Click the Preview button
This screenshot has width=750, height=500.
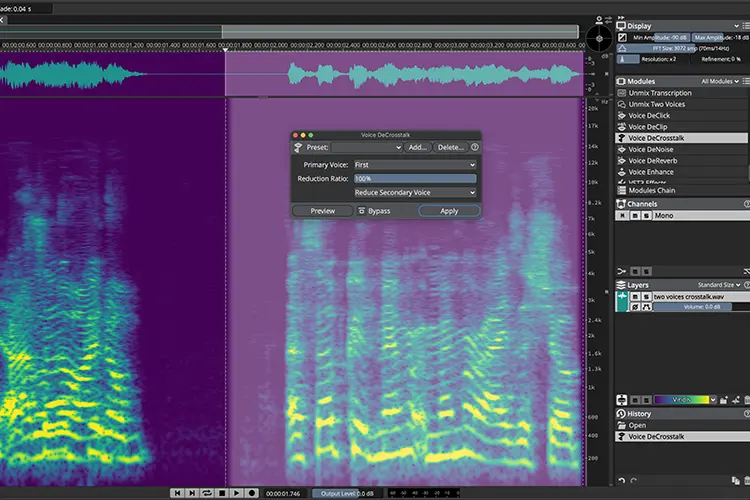click(322, 211)
